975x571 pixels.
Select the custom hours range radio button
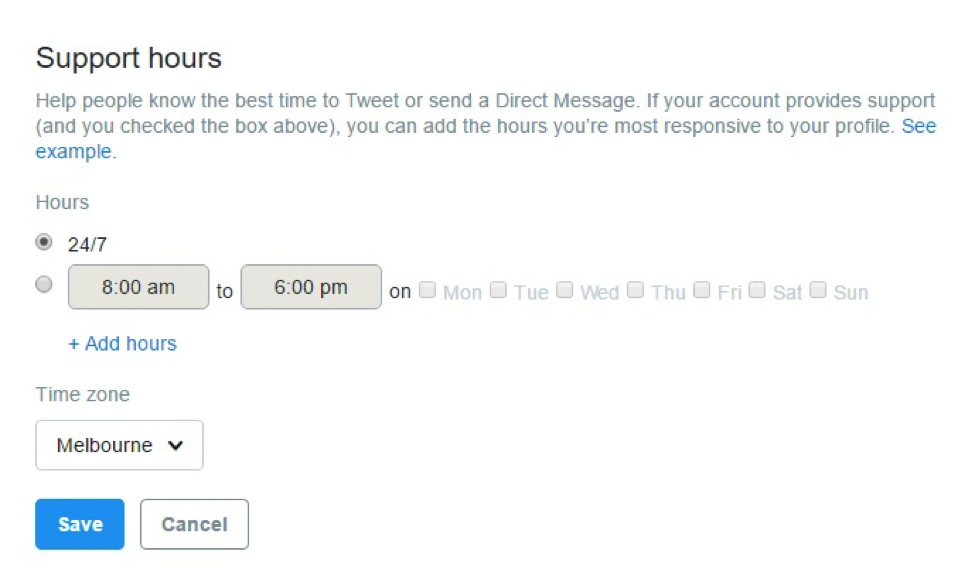point(44,285)
